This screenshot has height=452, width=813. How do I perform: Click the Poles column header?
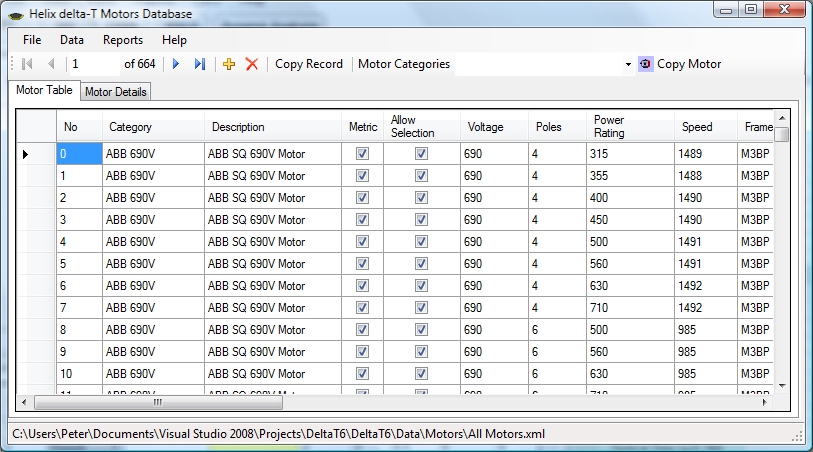click(557, 126)
